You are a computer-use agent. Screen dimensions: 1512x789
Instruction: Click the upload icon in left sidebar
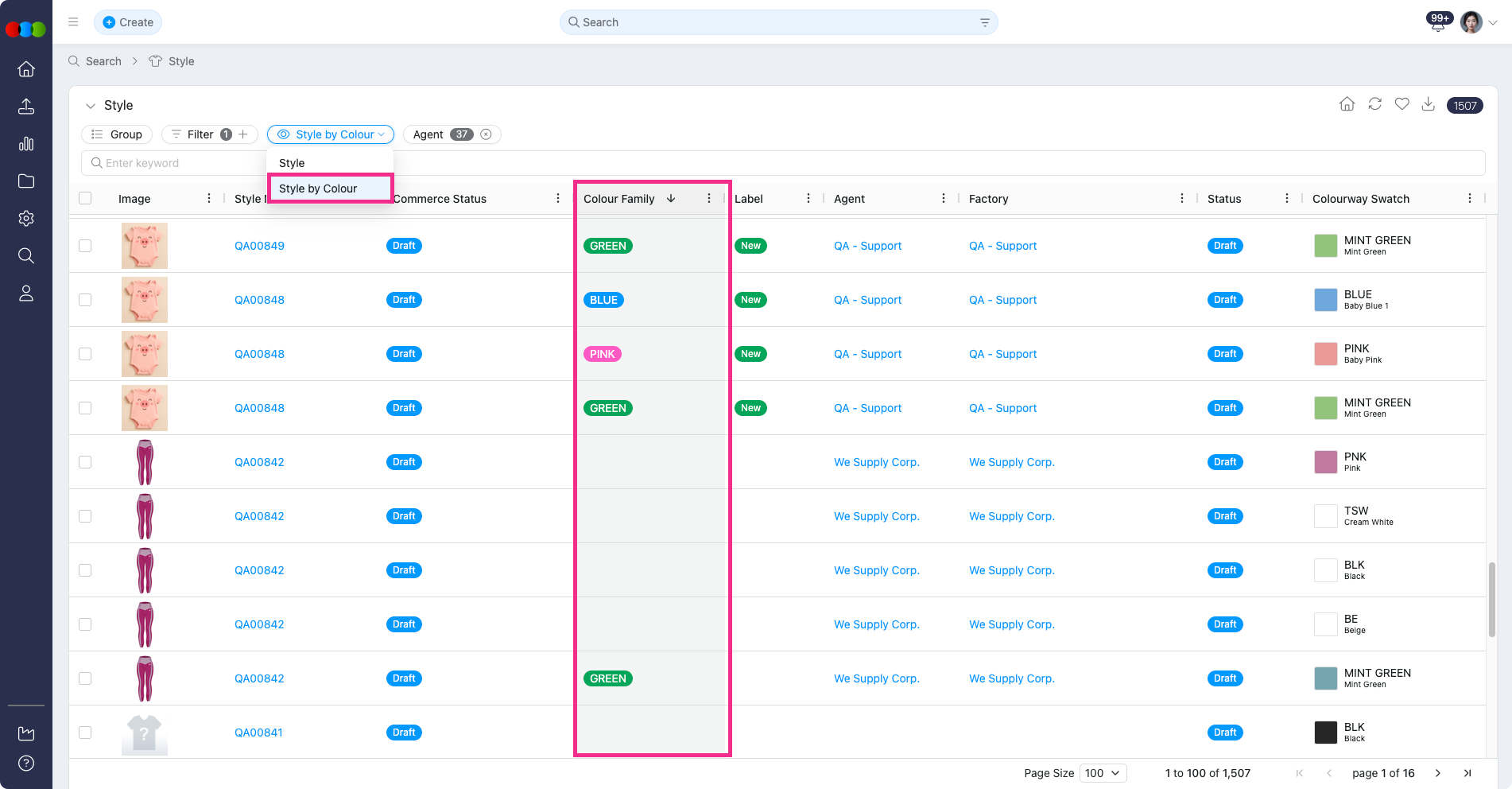(26, 107)
